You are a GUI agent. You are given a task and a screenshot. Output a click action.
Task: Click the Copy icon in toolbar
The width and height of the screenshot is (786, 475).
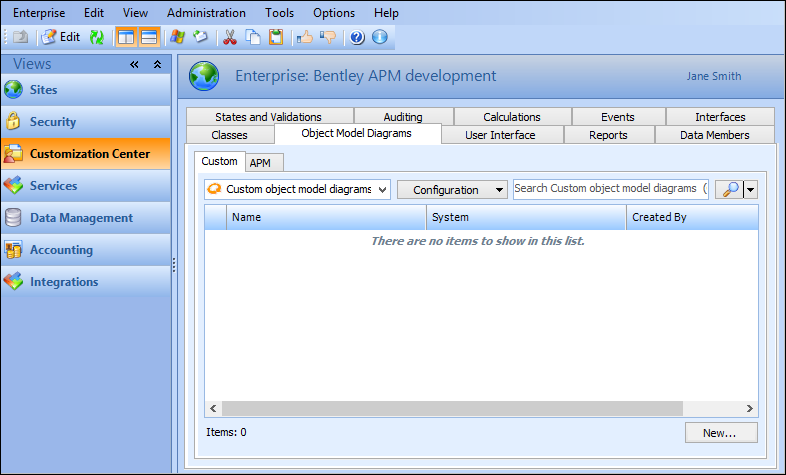click(x=253, y=37)
